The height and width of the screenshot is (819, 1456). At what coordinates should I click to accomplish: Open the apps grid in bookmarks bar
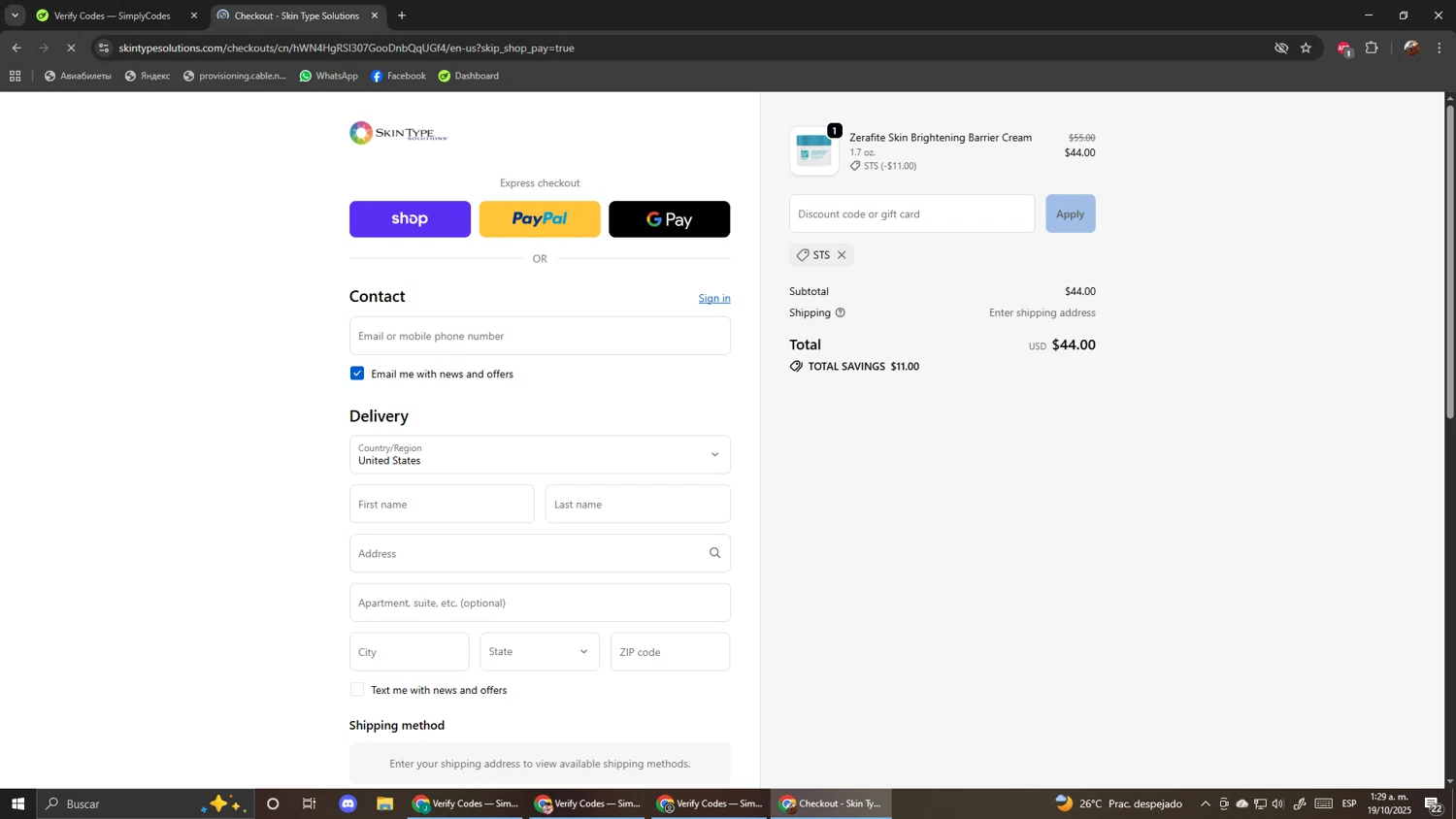point(15,76)
